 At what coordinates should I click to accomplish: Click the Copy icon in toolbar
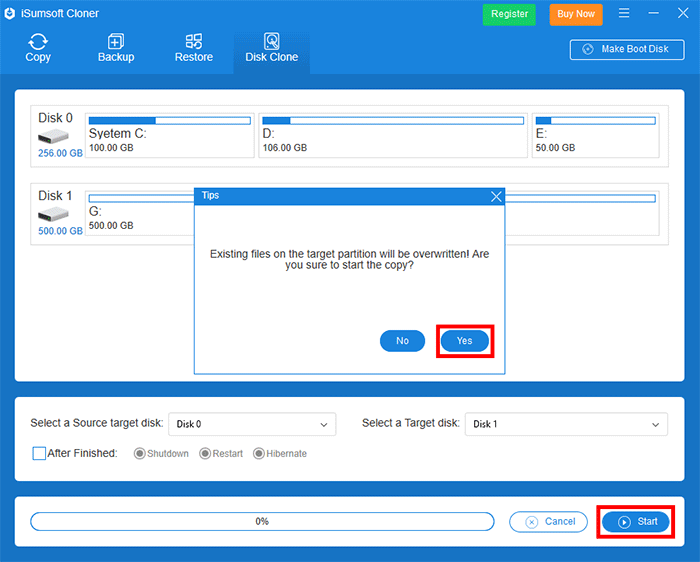pyautogui.click(x=38, y=42)
